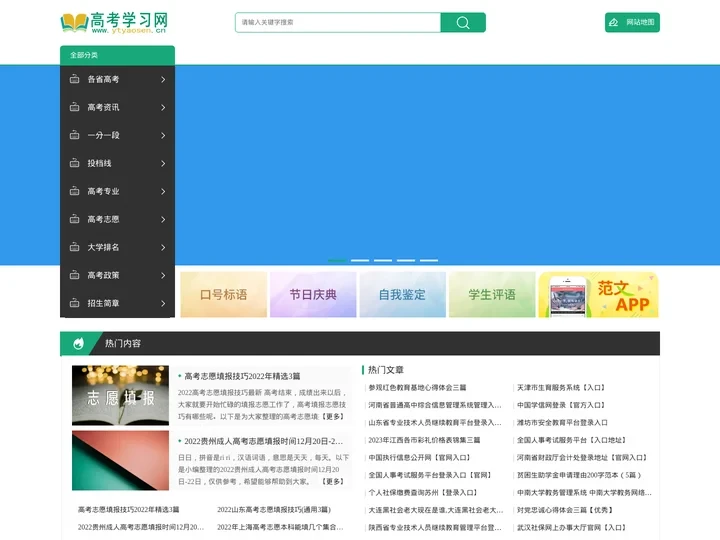Open 2022山东高考志愿填报技巧(通用3篇) link

(274, 509)
